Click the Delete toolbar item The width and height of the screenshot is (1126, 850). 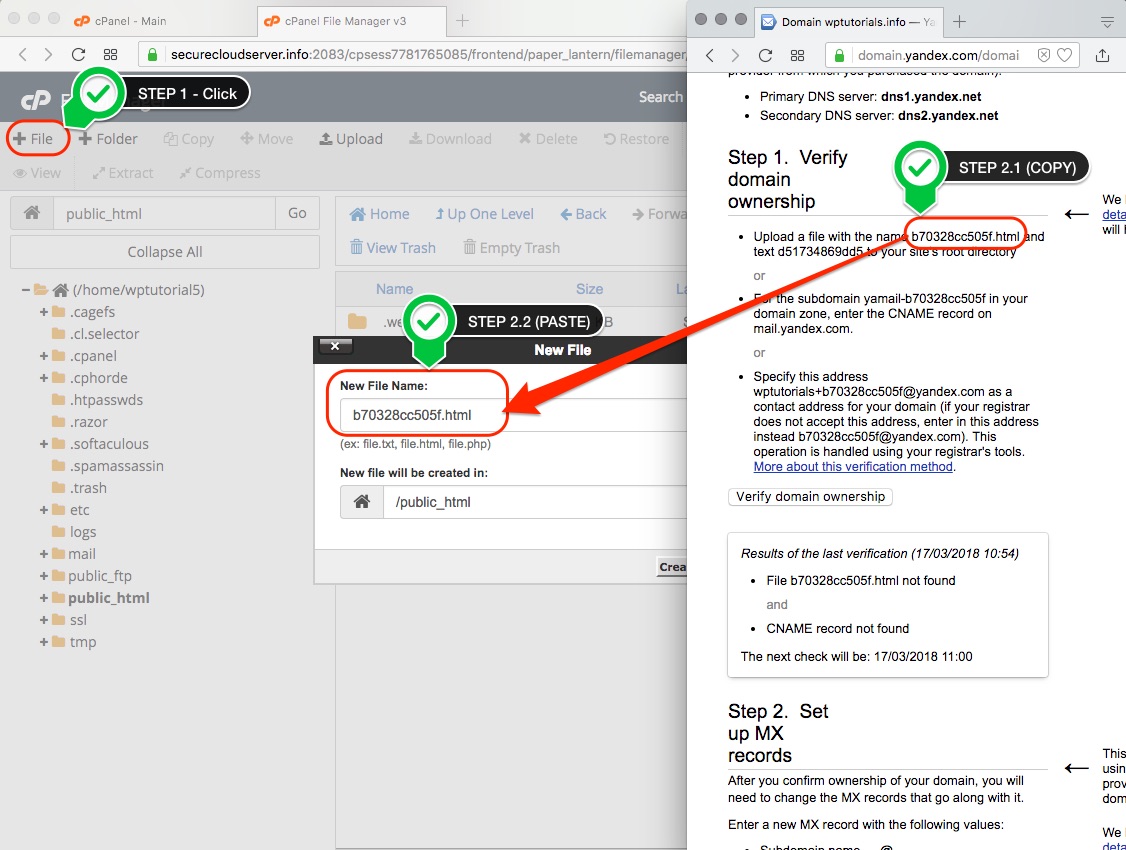[x=548, y=139]
